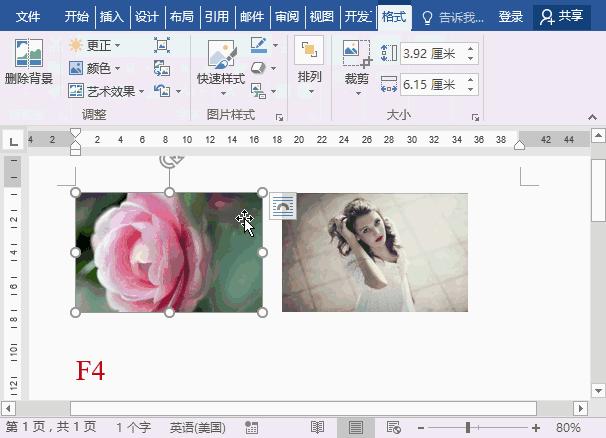Click the Picture Effects icon
Screen dimensions: 606x438
pyautogui.click(x=258, y=68)
